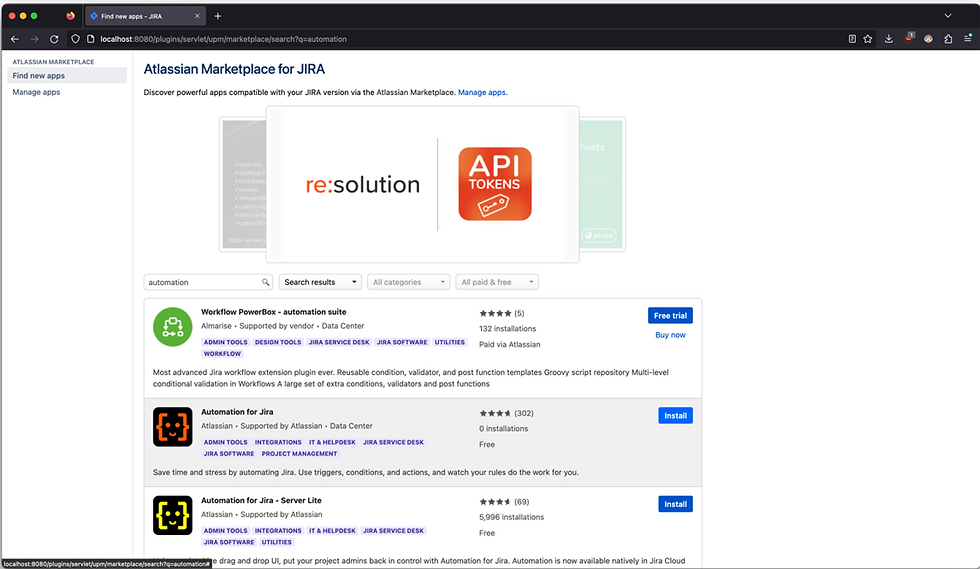
Task: Open the Search results dropdown
Action: 320,282
